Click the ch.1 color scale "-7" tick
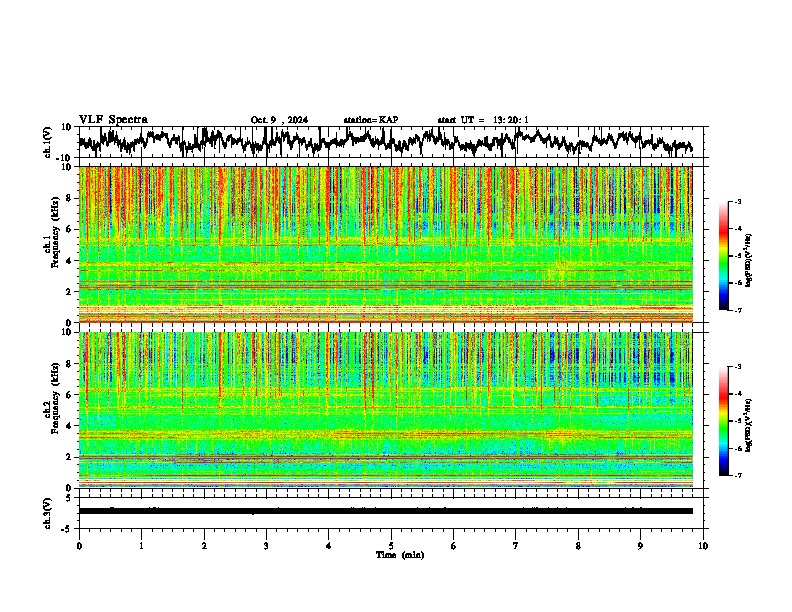Viewport: 792px width, 612px height. 738,310
